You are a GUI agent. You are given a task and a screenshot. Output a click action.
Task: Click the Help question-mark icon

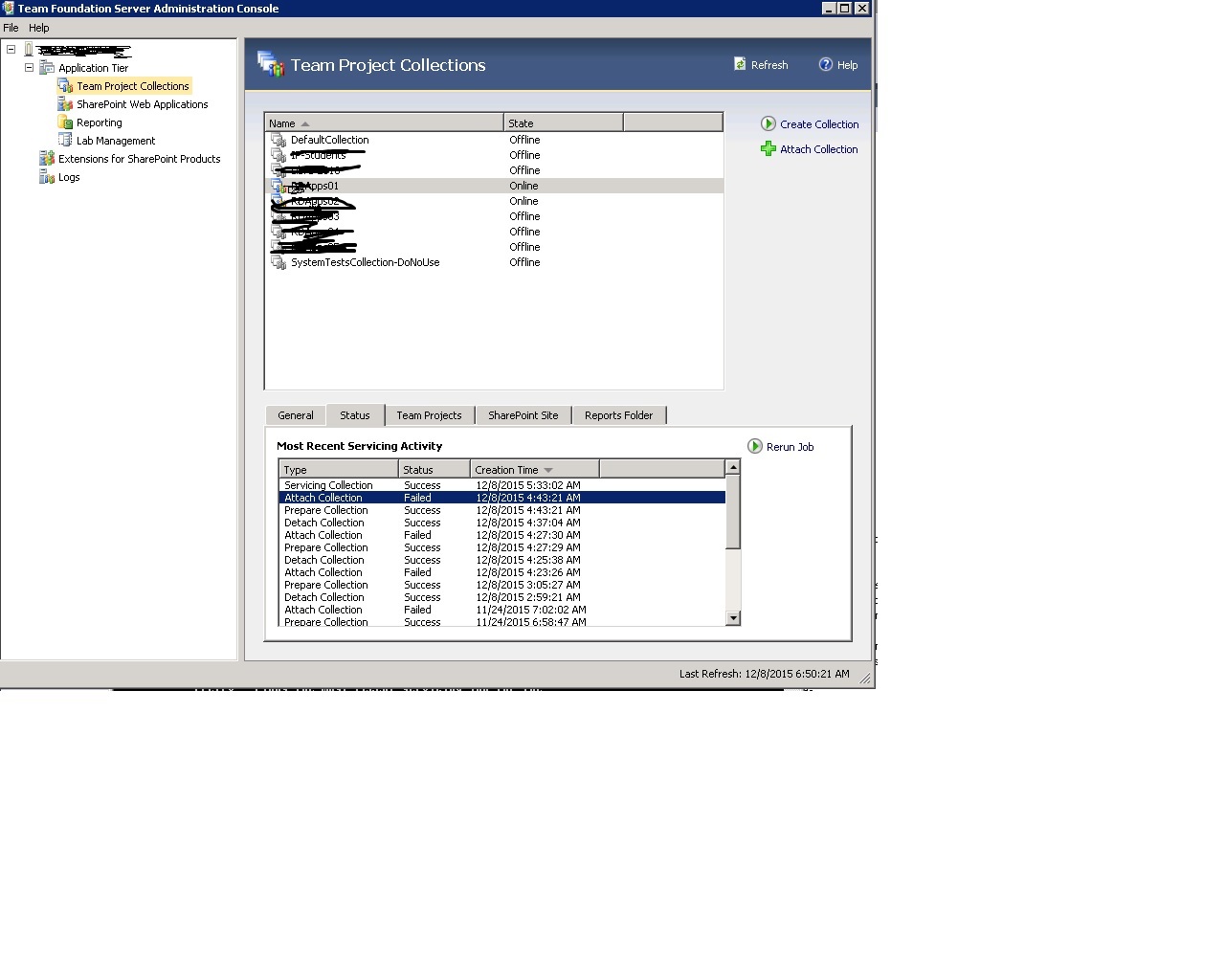click(826, 64)
